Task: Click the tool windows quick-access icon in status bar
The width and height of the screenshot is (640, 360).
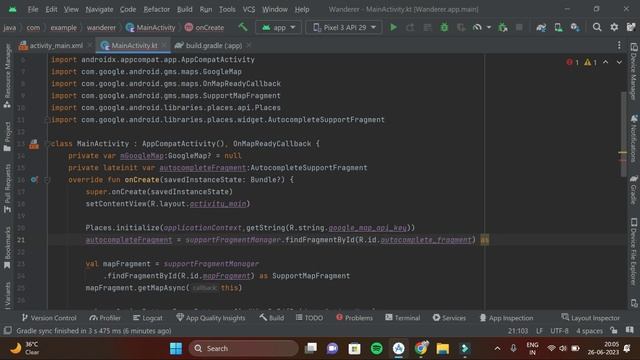Action: pyautogui.click(x=7, y=331)
